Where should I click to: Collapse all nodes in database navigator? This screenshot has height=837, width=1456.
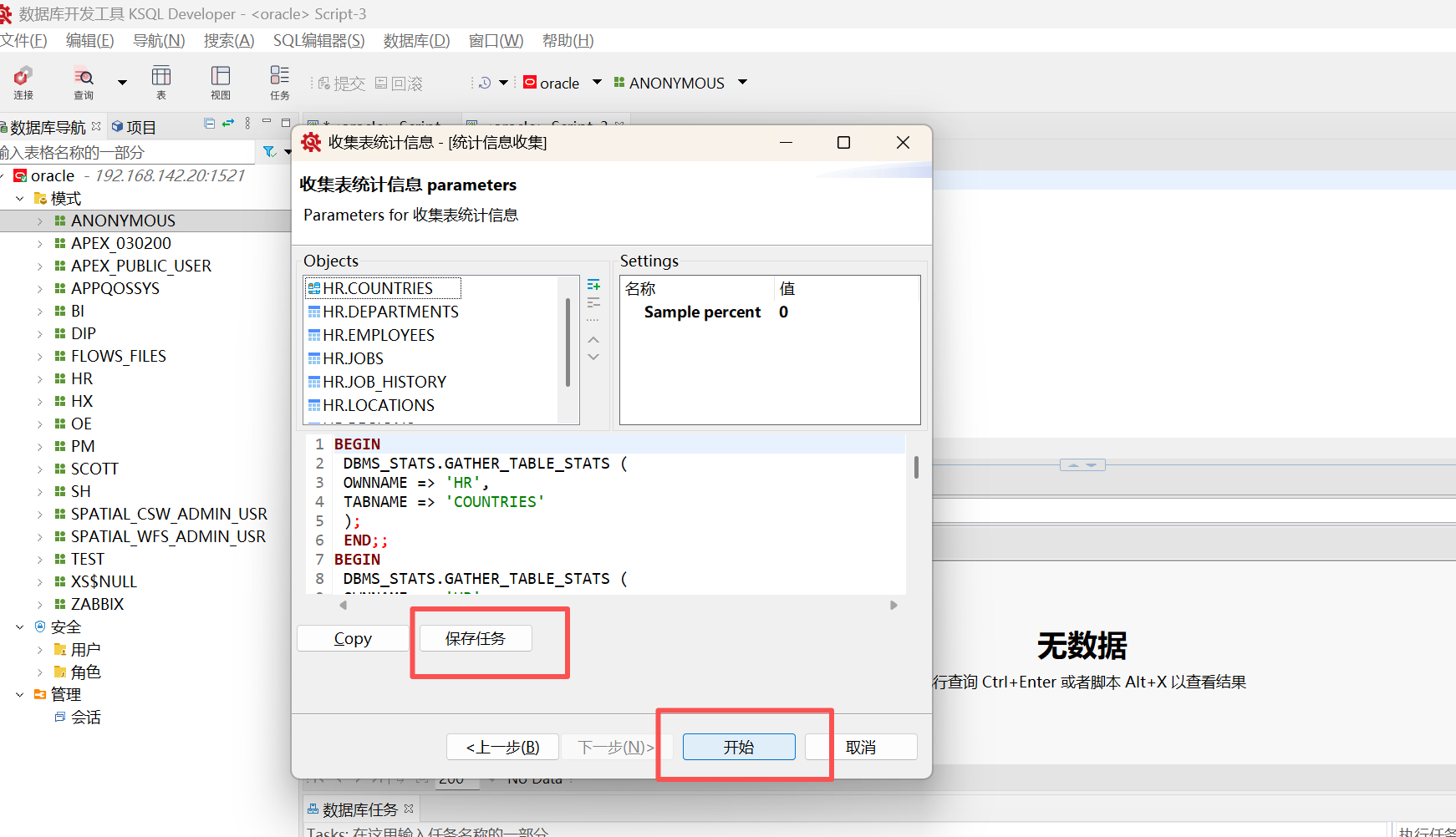point(209,124)
